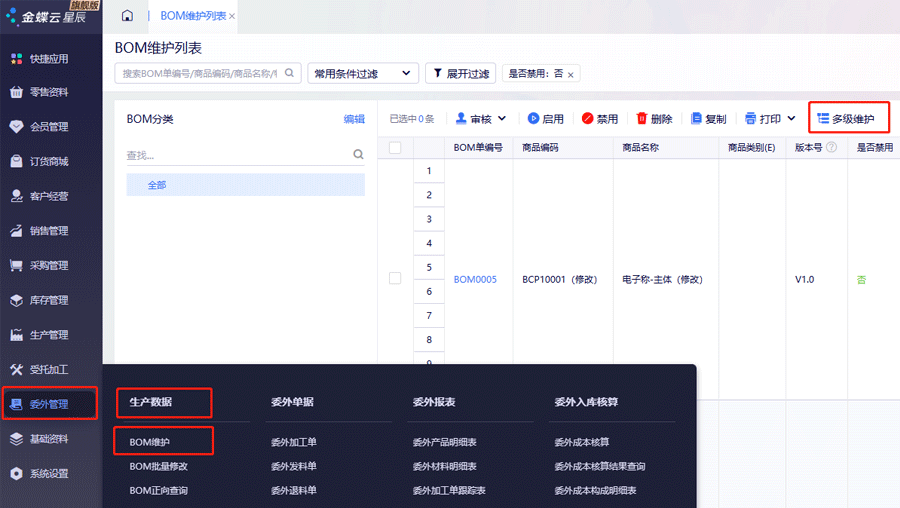Open 委外发料单 menu item
This screenshot has width=900, height=508.
pos(293,466)
